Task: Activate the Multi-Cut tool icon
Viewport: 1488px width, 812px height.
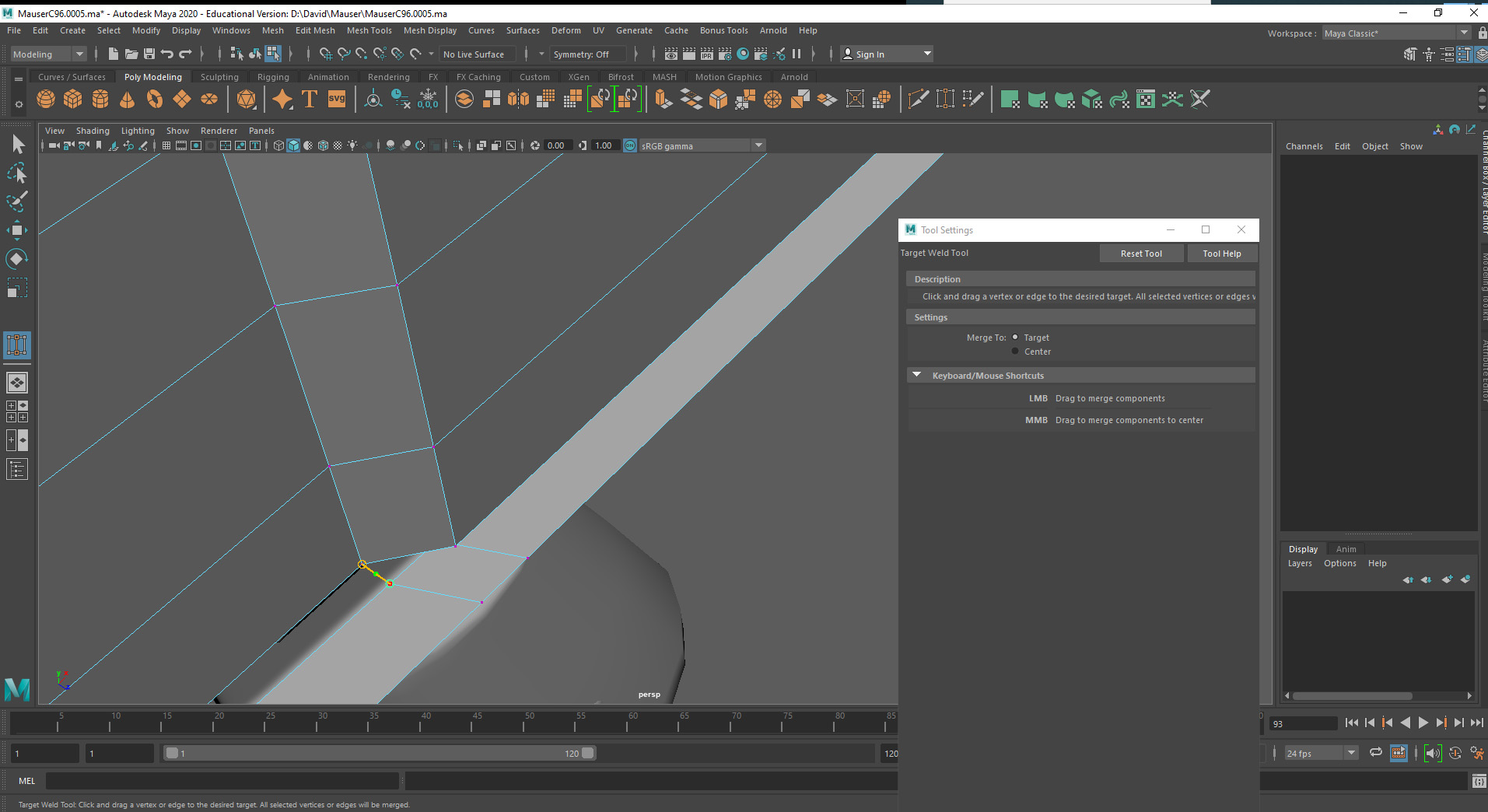Action: tap(919, 99)
